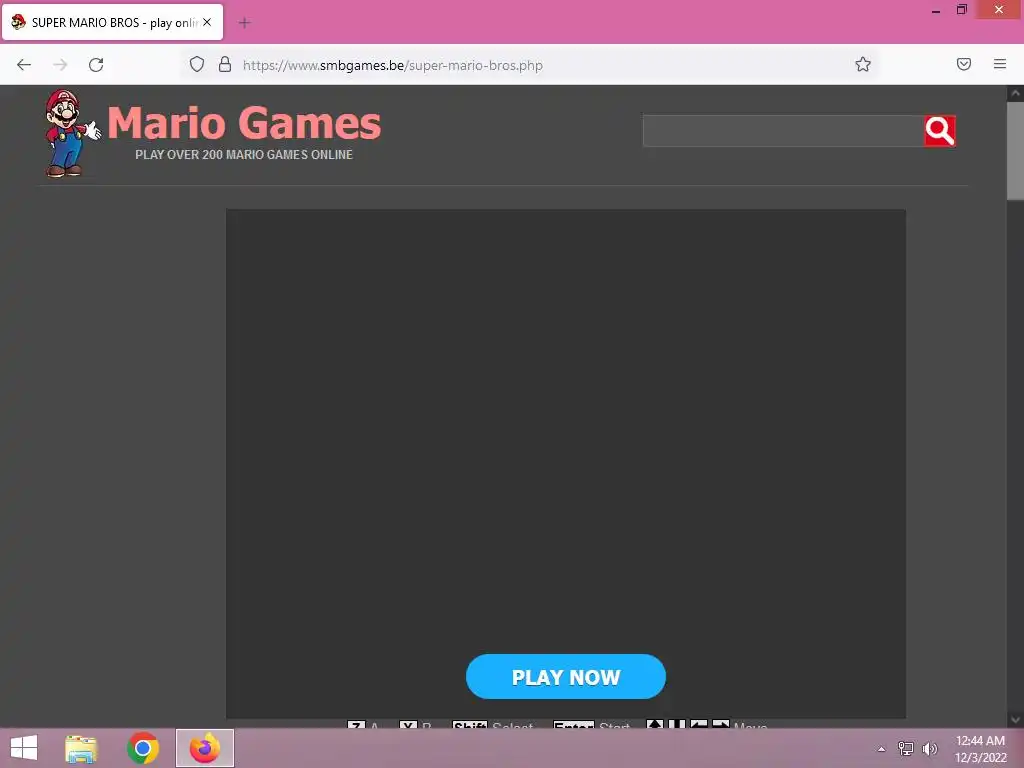Select the SUPER MARIO BROS tab
1024x768 pixels.
[112, 22]
